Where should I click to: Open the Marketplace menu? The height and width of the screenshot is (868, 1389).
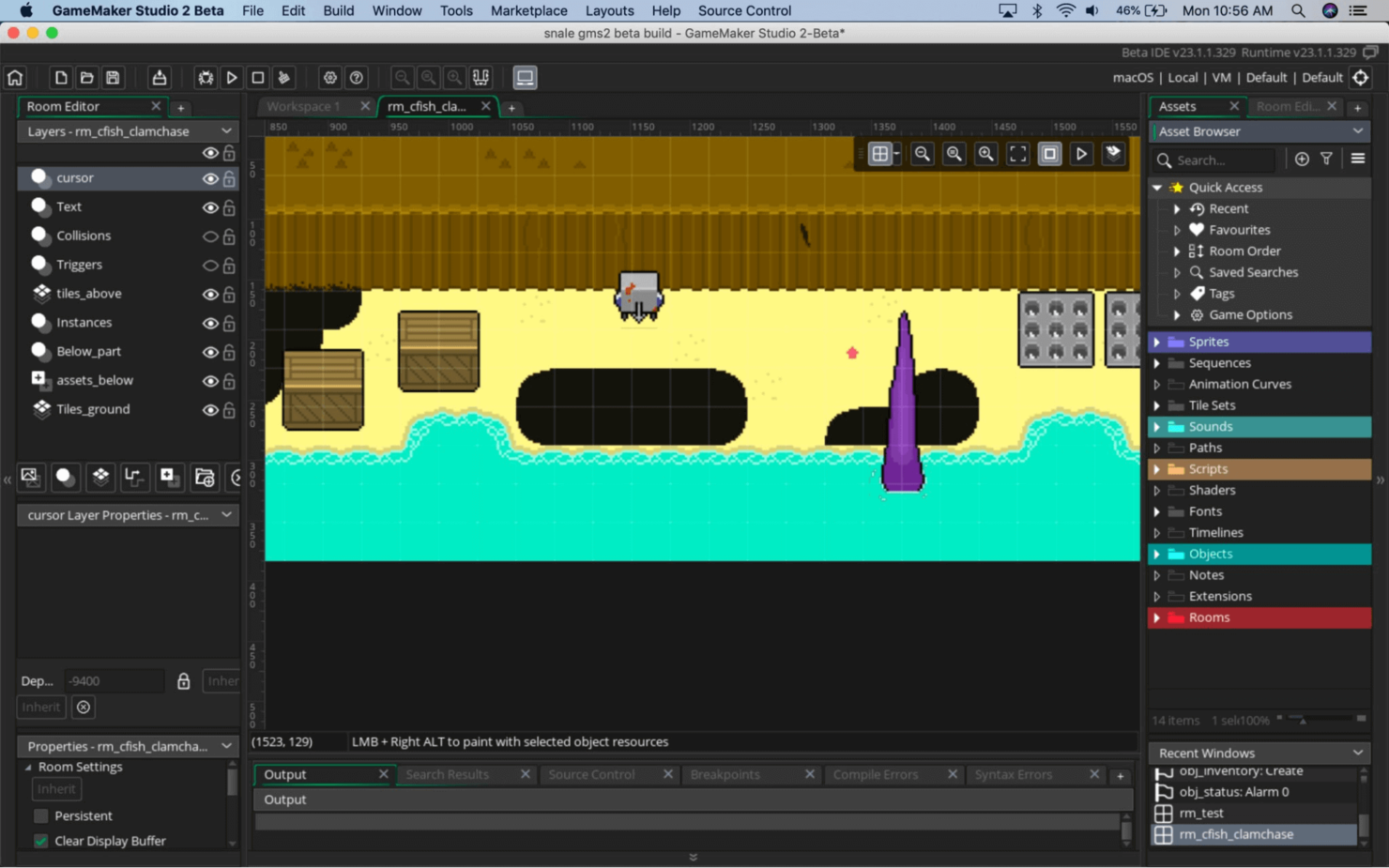[x=528, y=10]
